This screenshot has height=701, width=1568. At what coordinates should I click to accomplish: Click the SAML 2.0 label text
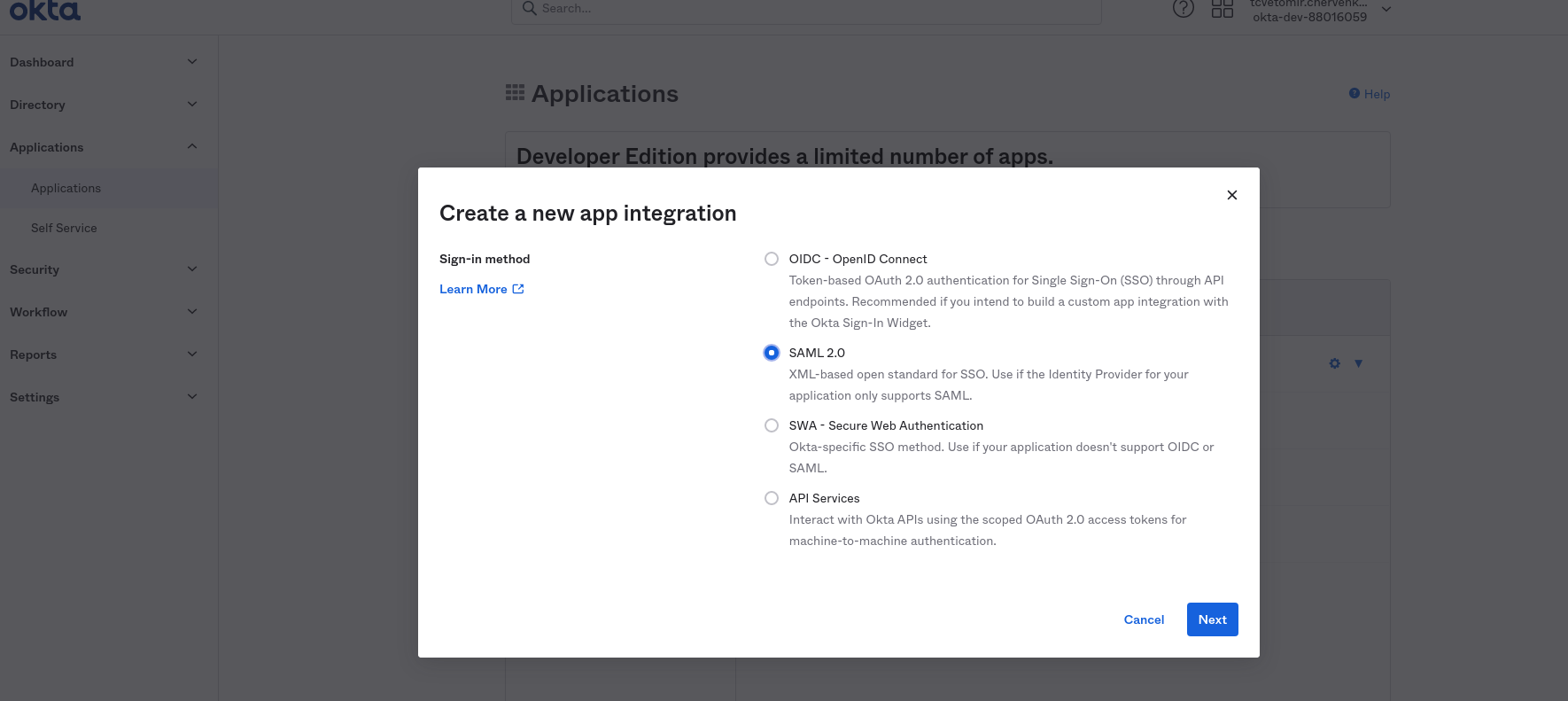click(x=817, y=353)
